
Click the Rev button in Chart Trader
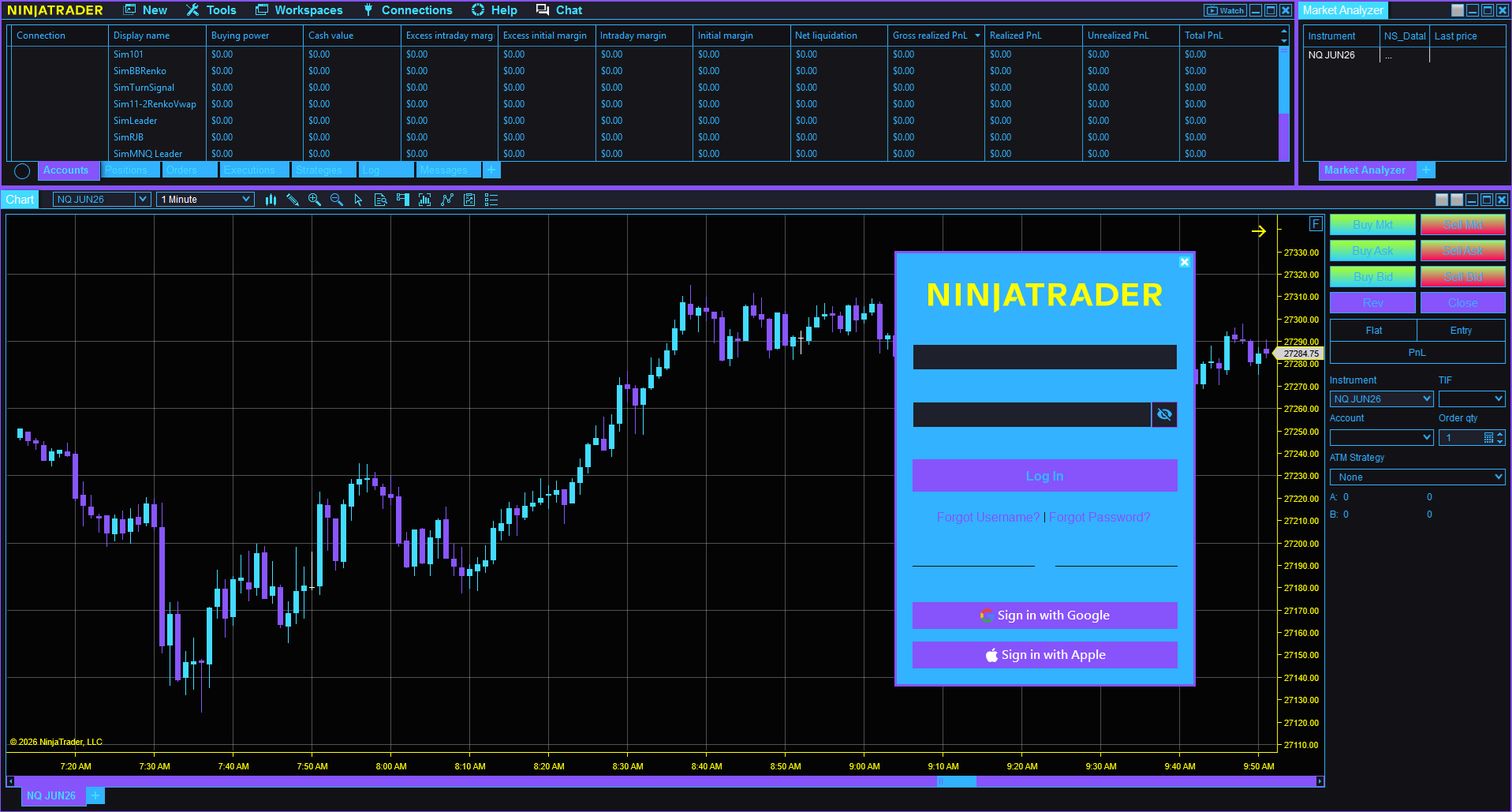tap(1373, 303)
